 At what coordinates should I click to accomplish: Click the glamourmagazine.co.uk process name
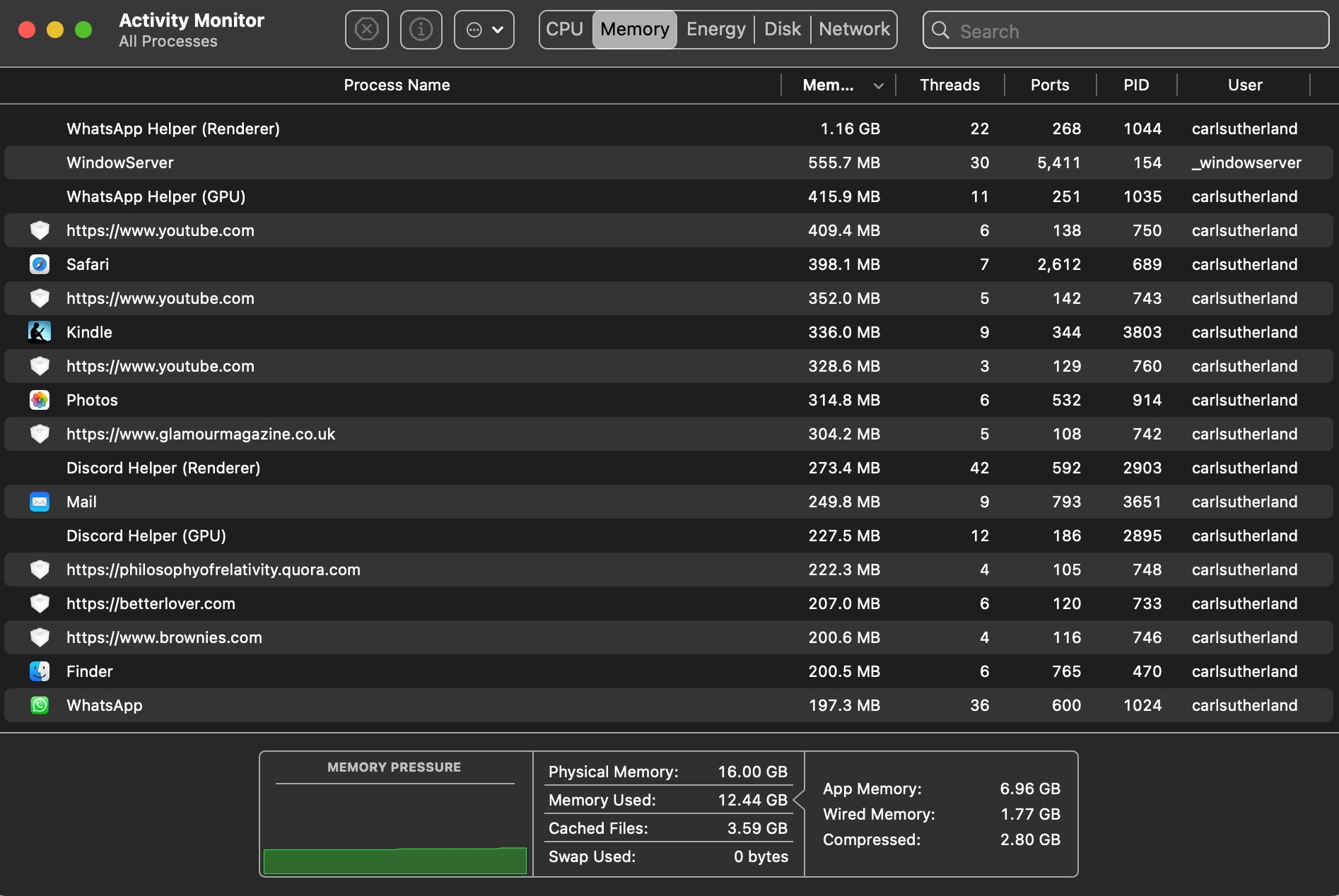click(201, 434)
